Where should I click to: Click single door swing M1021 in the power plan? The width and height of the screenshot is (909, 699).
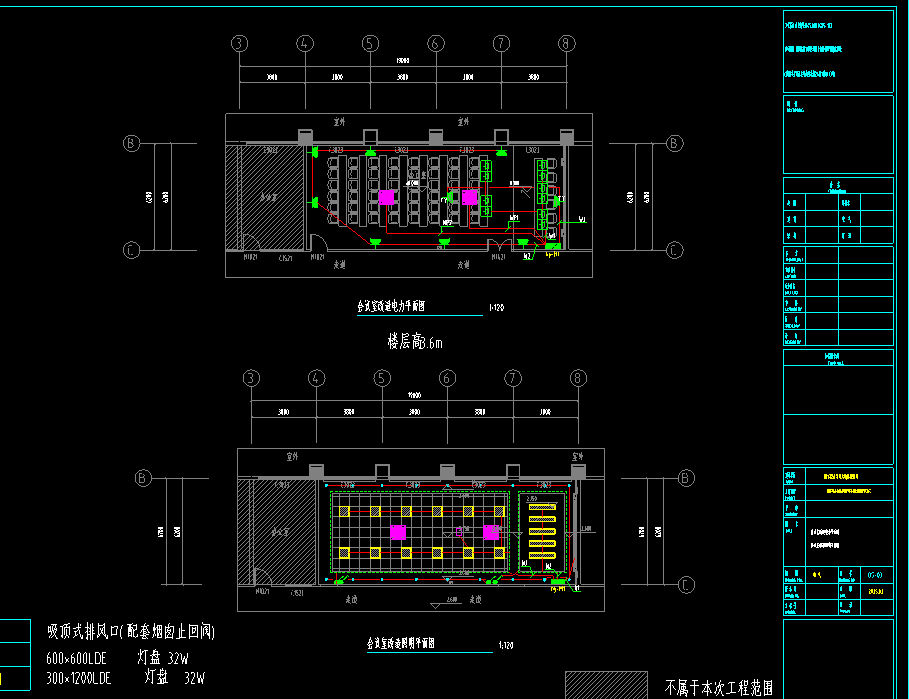click(318, 242)
